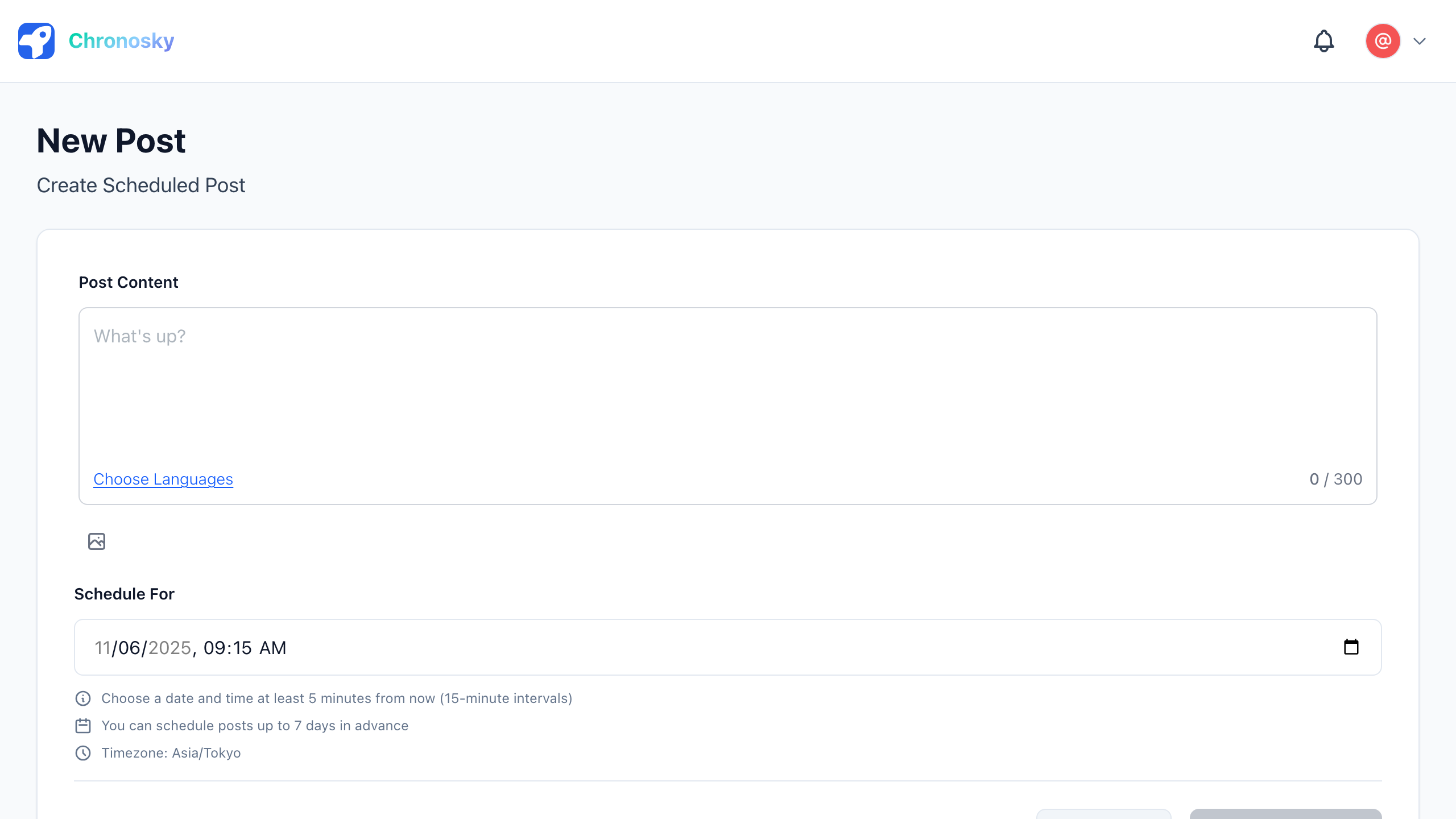Click the clock icon next to Timezone Asia/Tokyo
The height and width of the screenshot is (819, 1456).
[83, 753]
